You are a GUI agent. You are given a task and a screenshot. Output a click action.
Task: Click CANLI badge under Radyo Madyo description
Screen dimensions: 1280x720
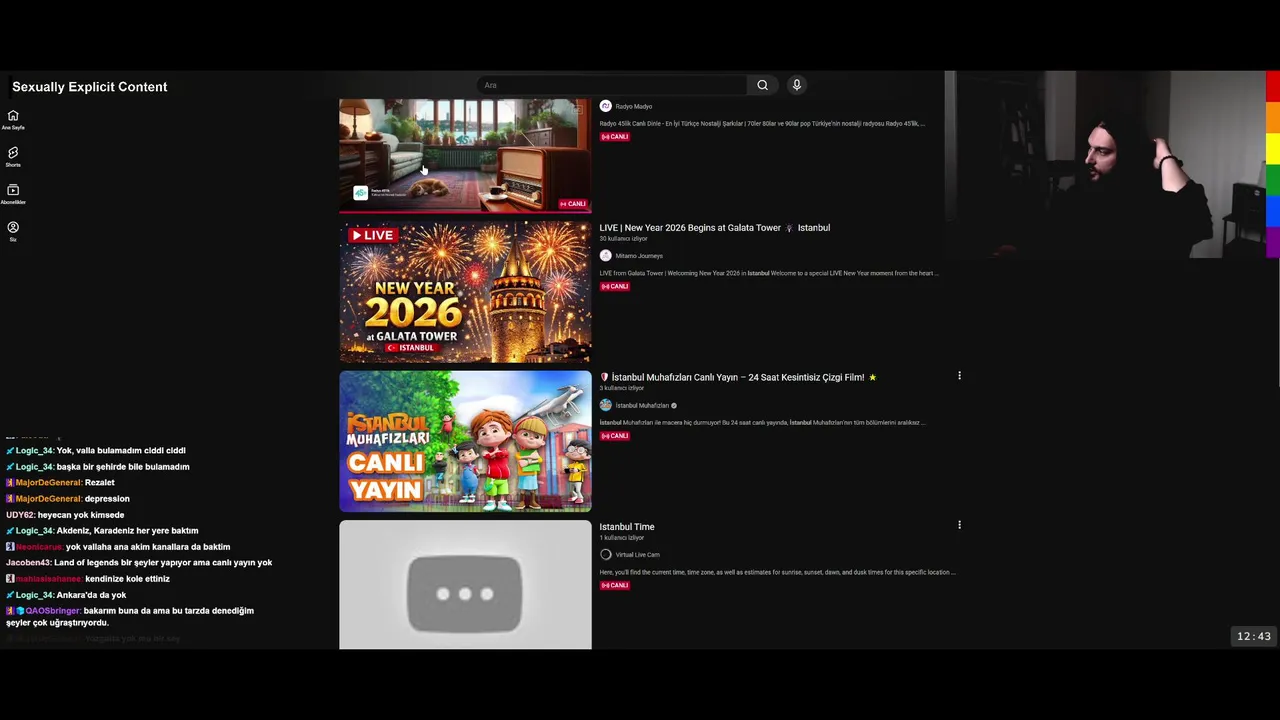click(615, 137)
